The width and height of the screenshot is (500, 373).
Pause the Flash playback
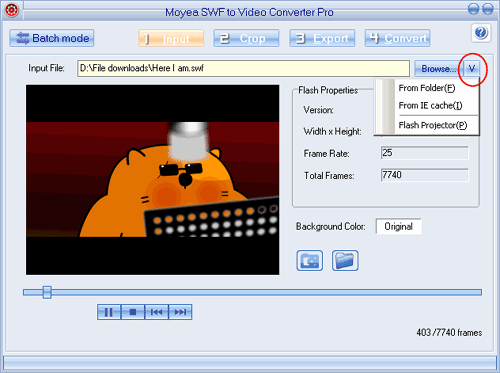(109, 312)
